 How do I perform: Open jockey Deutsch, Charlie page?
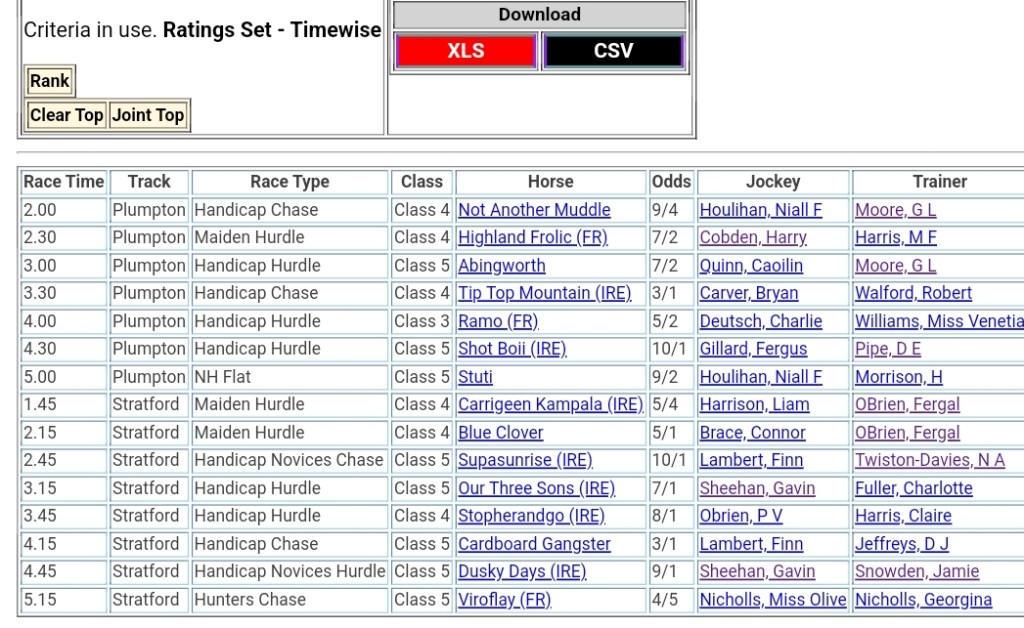pyautogui.click(x=761, y=322)
